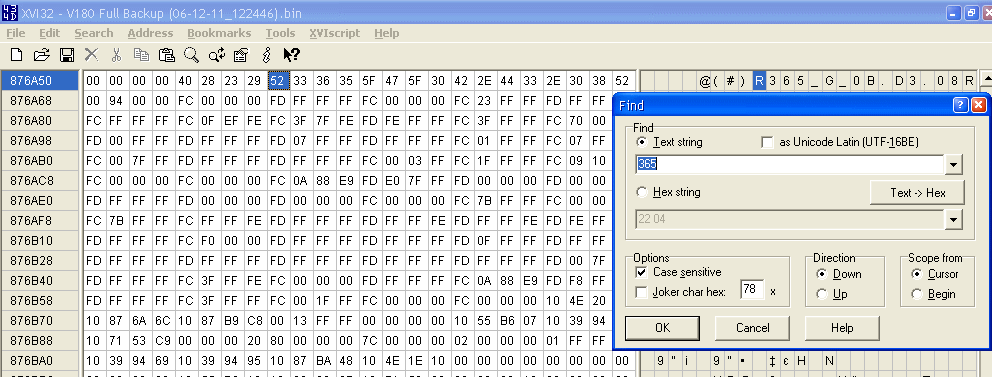This screenshot has height=377, width=992.
Task: Open the Tools menu
Action: (280, 33)
